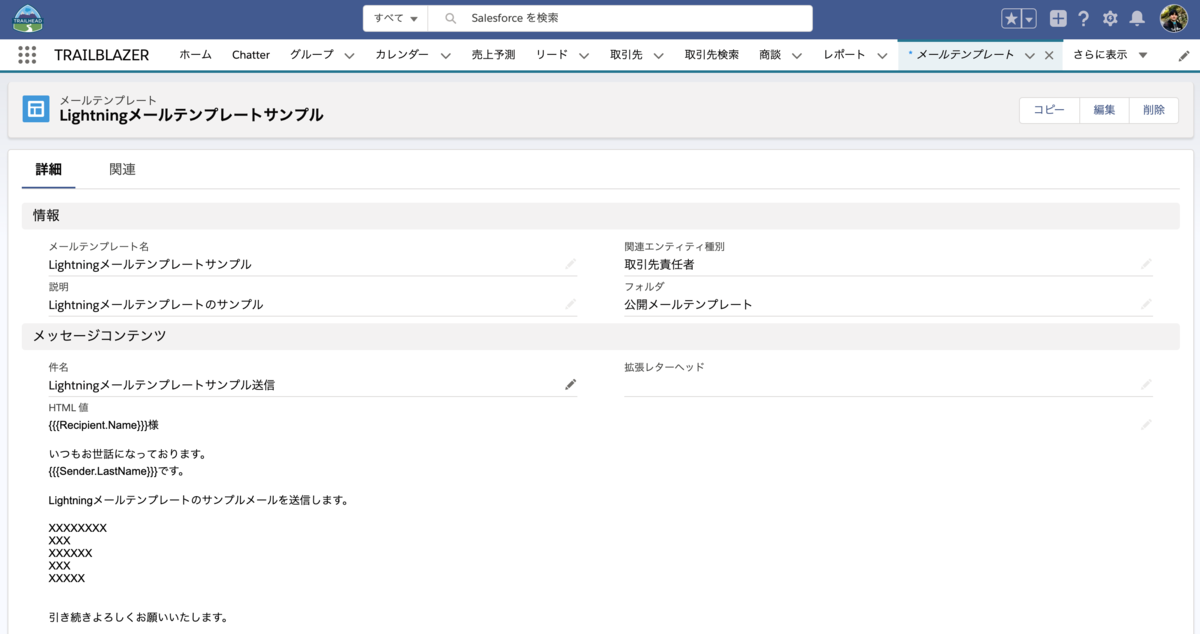Select the 詳細 tab
Viewport: 1200px width, 634px height.
(x=48, y=169)
